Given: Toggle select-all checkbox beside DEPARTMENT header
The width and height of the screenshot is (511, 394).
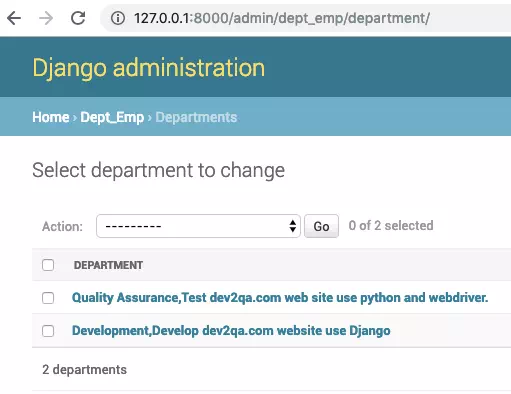Looking at the screenshot, I should (48, 265).
